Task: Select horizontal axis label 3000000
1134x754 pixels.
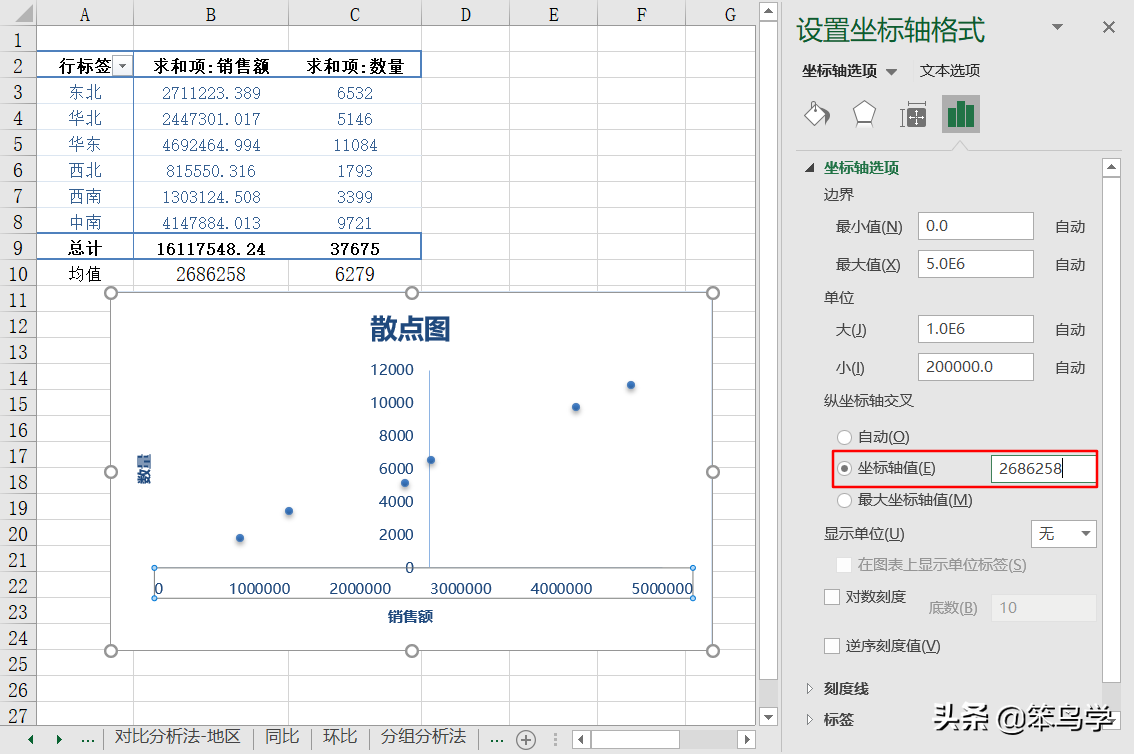Action: tap(461, 588)
